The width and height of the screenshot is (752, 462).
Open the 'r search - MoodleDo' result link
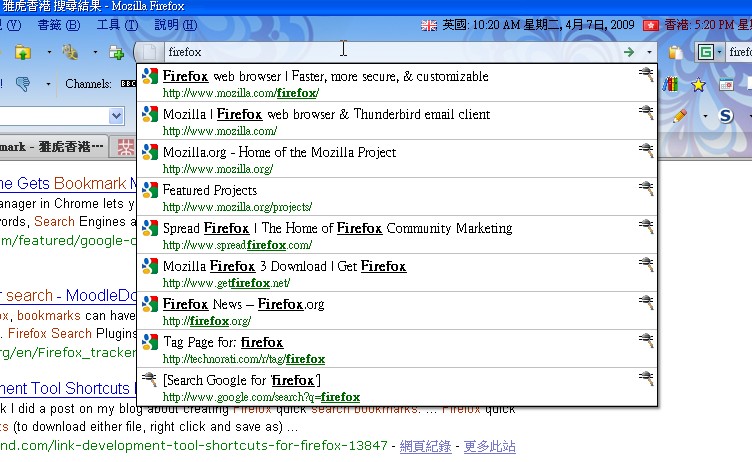(x=68, y=296)
